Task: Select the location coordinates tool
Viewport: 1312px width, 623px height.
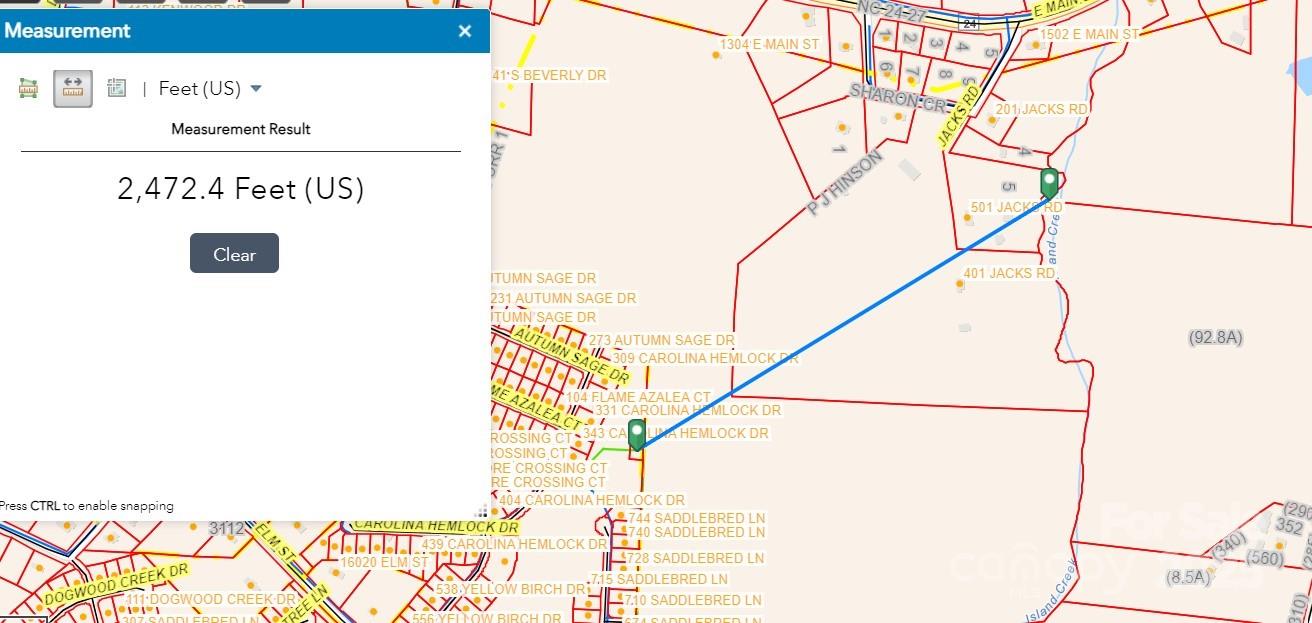Action: 116,89
